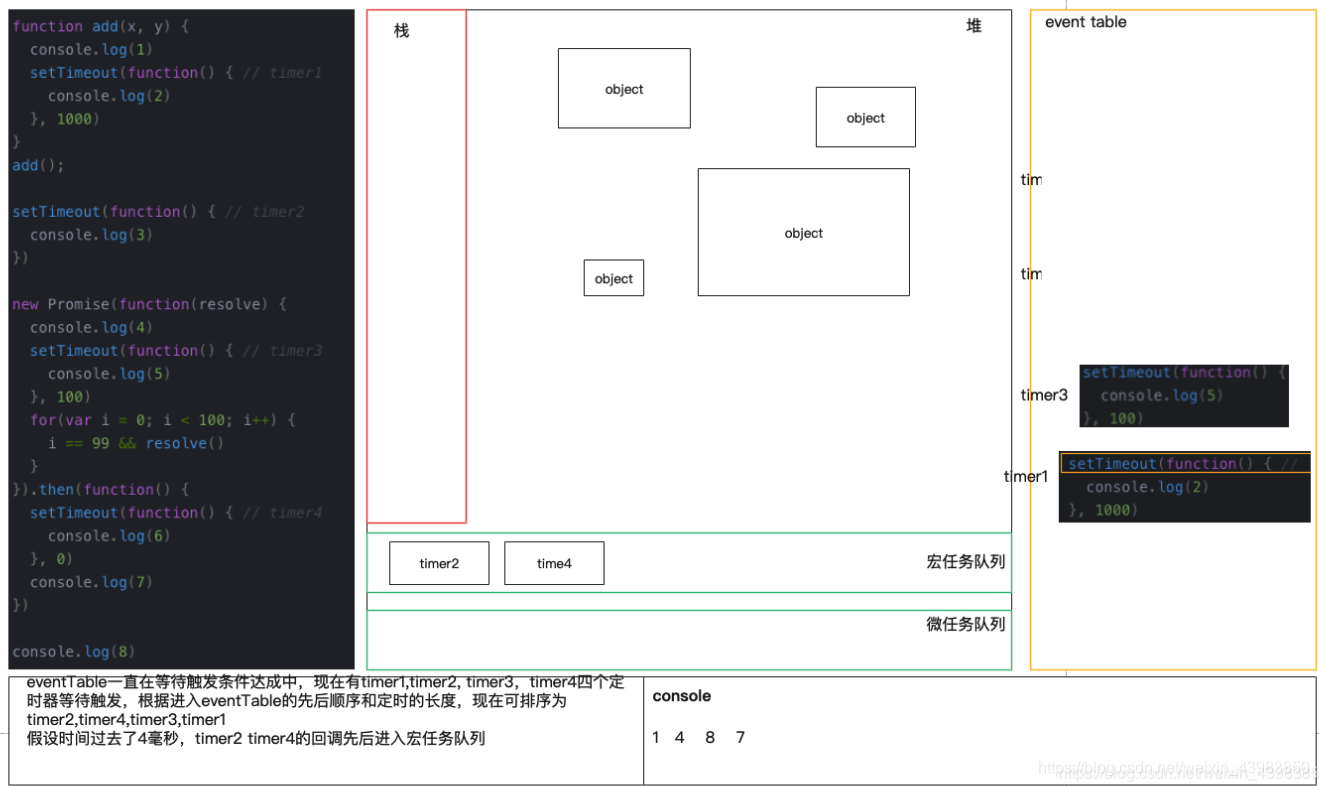
Task: Click the 'i == 99 && resolve()' code line
Action: [136, 443]
